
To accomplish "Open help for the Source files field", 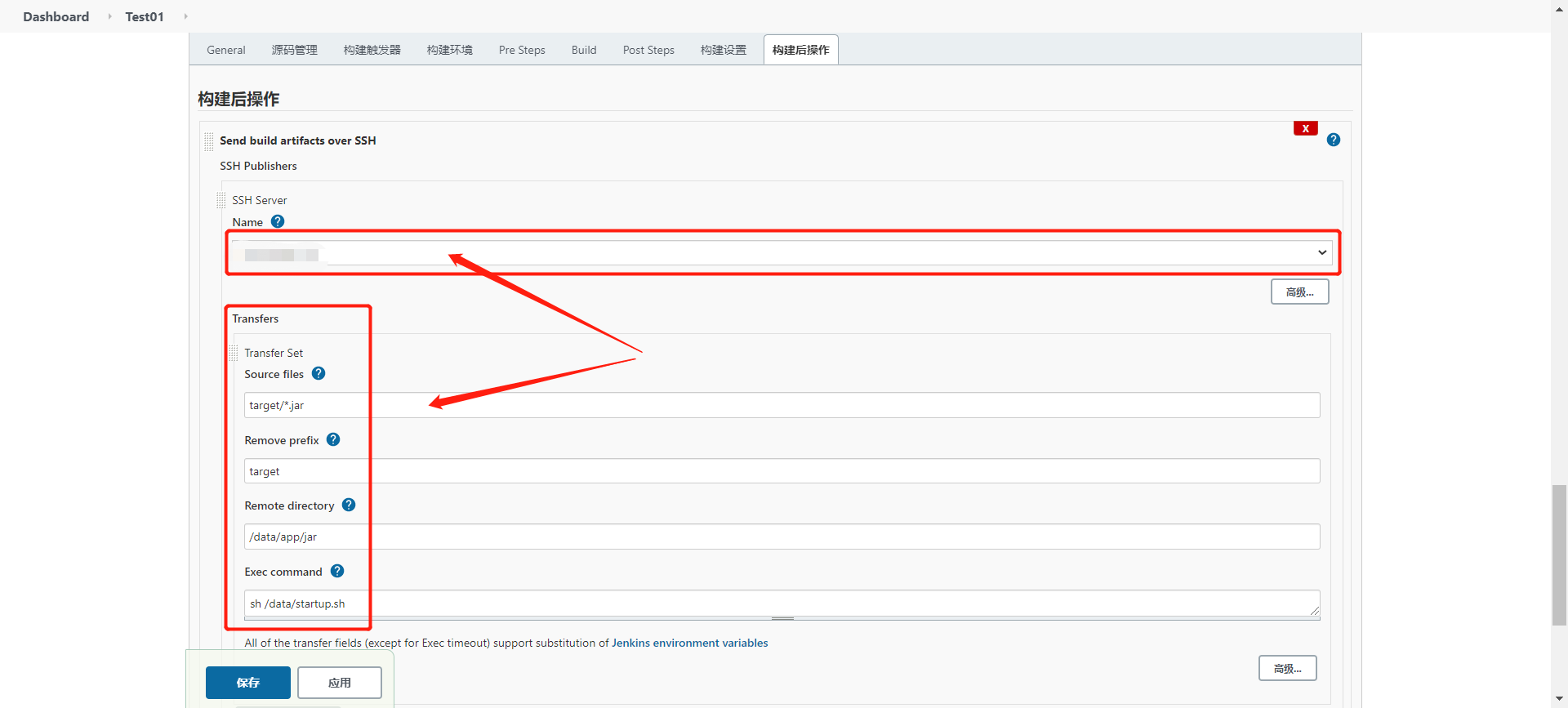I will click(x=318, y=373).
